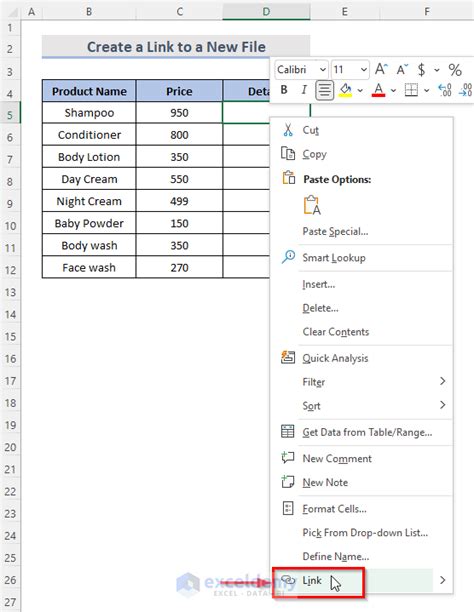The image size is (474, 612).
Task: Click the Cut scissors icon
Action: [x=288, y=130]
